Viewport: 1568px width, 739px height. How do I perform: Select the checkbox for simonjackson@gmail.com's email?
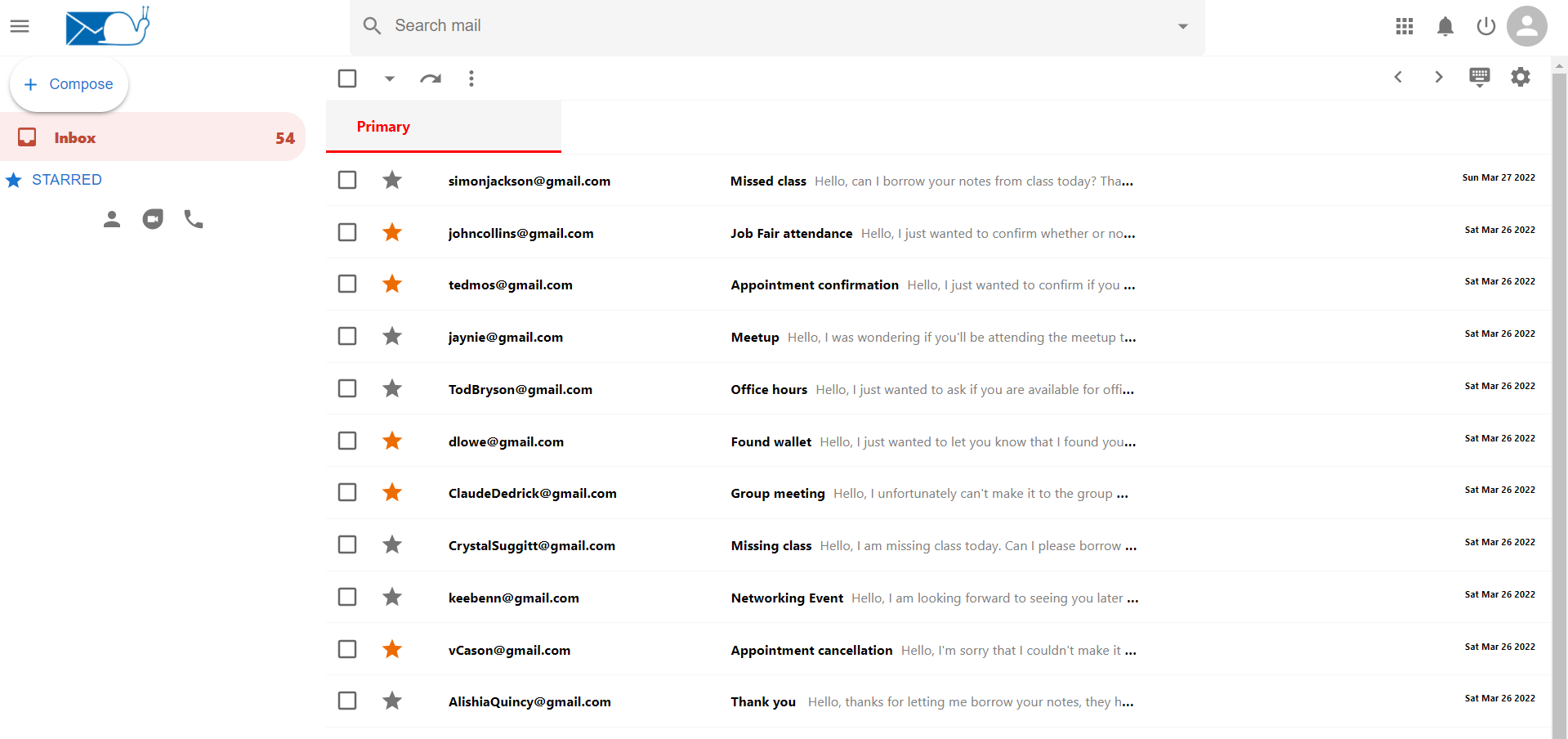[346, 180]
